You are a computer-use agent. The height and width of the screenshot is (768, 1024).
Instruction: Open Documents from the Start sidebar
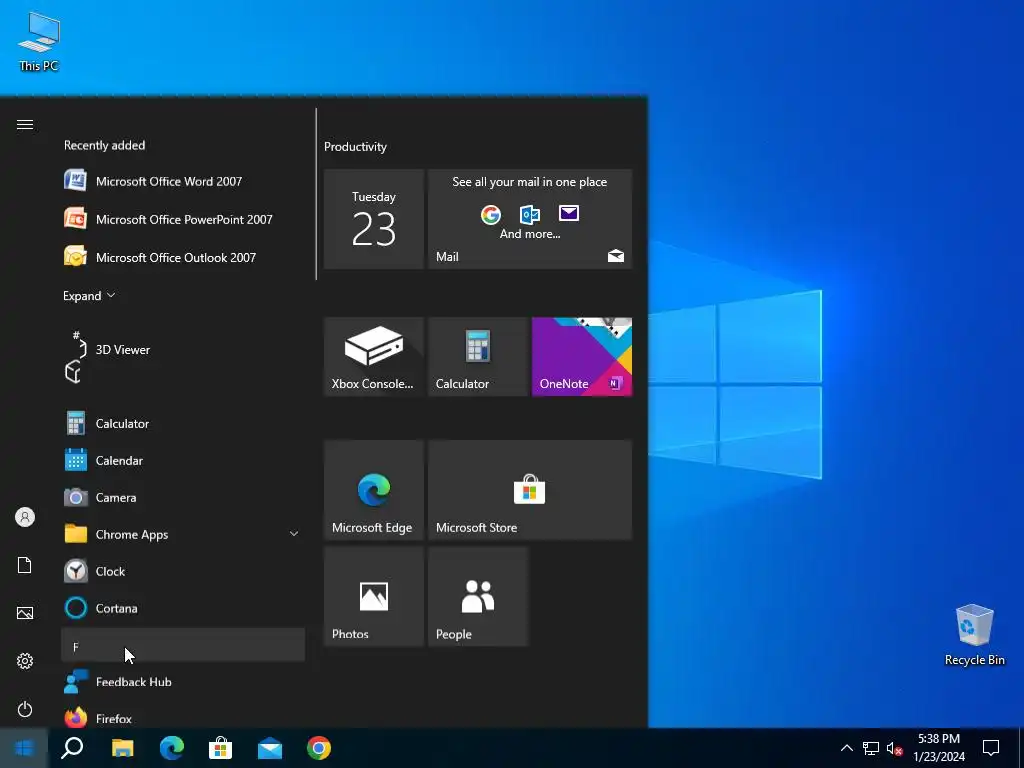(x=25, y=565)
